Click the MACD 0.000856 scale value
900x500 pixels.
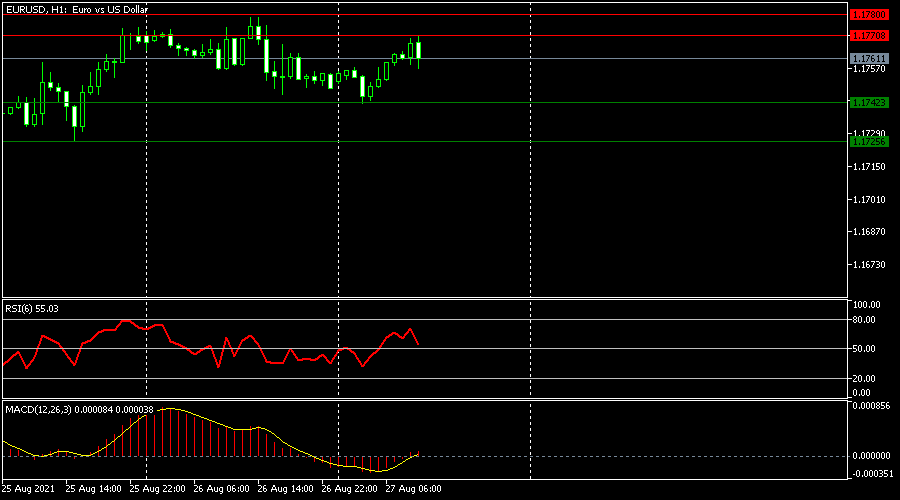point(871,405)
